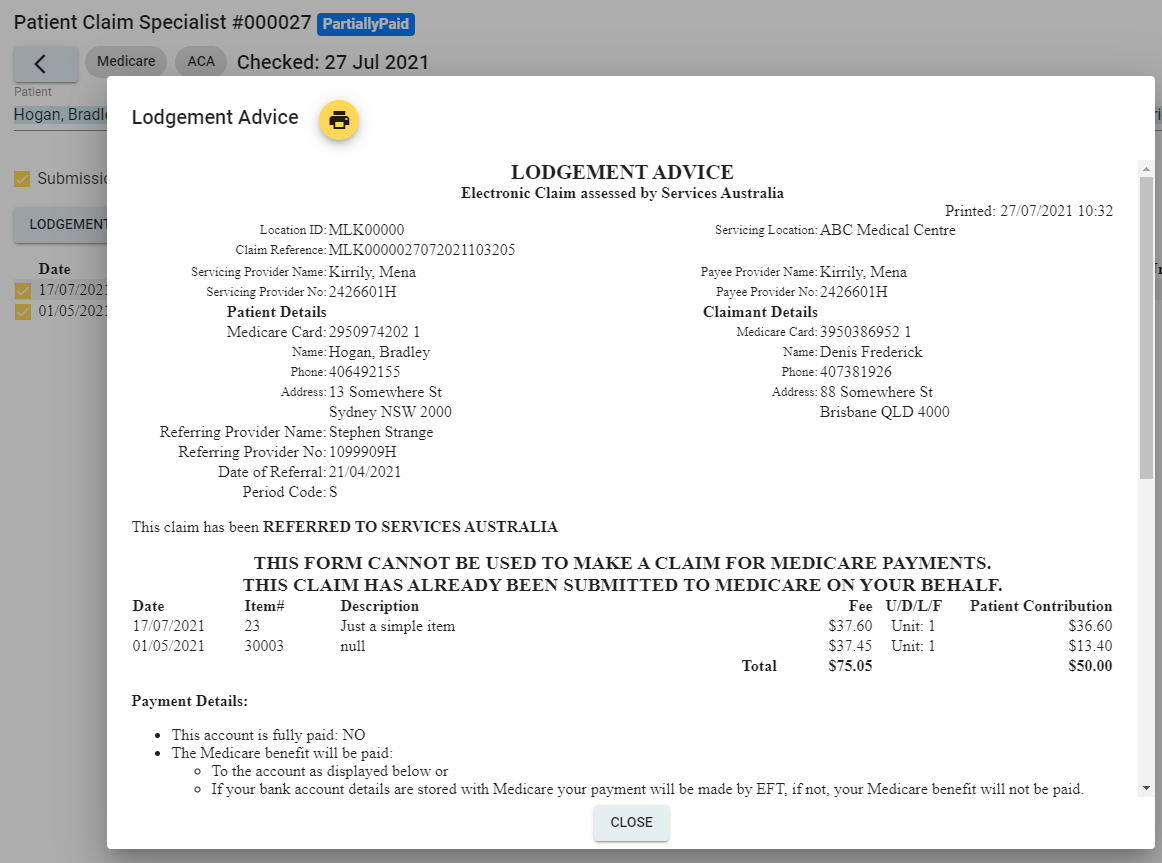
Task: Click total fee $75.05
Action: tap(850, 666)
